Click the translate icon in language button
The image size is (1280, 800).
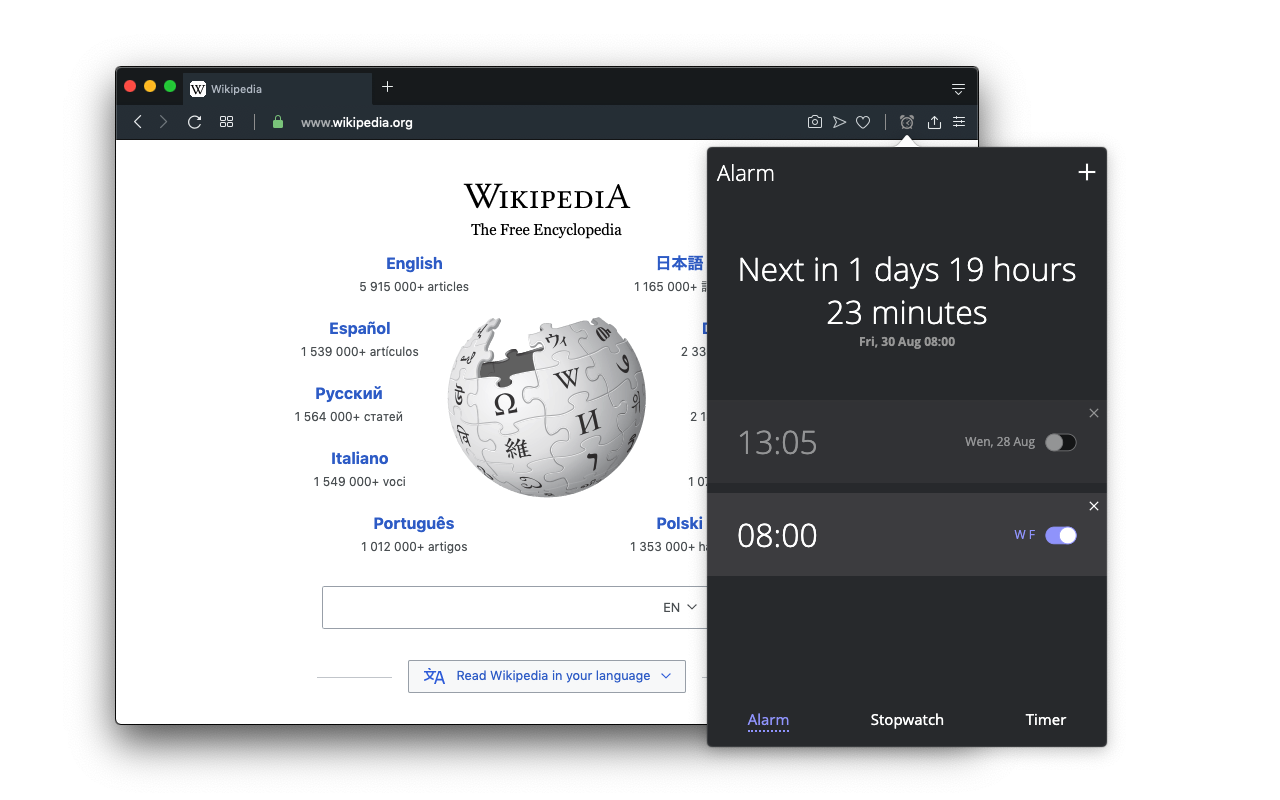(434, 676)
